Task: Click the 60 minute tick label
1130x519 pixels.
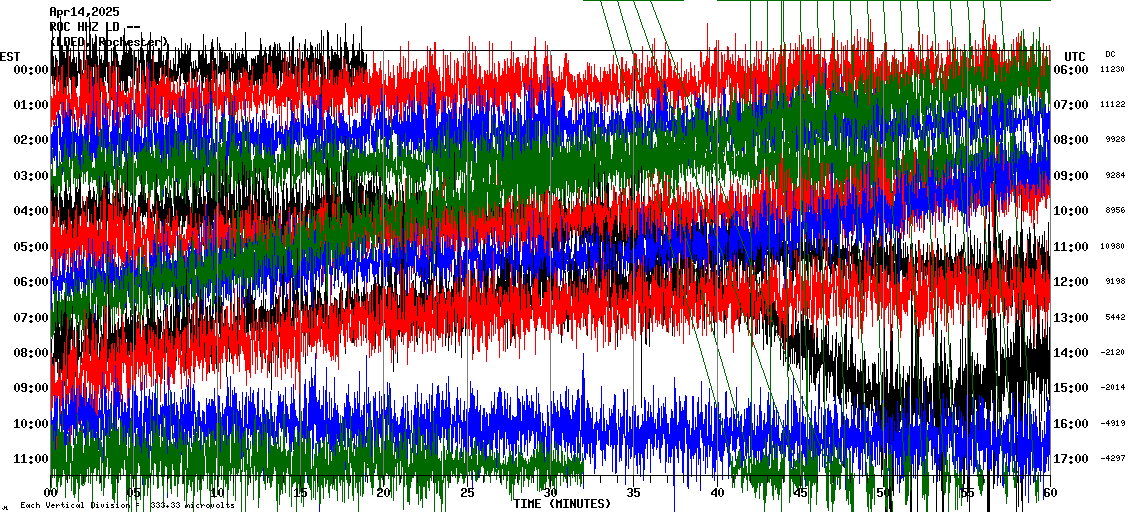Action: (1049, 493)
